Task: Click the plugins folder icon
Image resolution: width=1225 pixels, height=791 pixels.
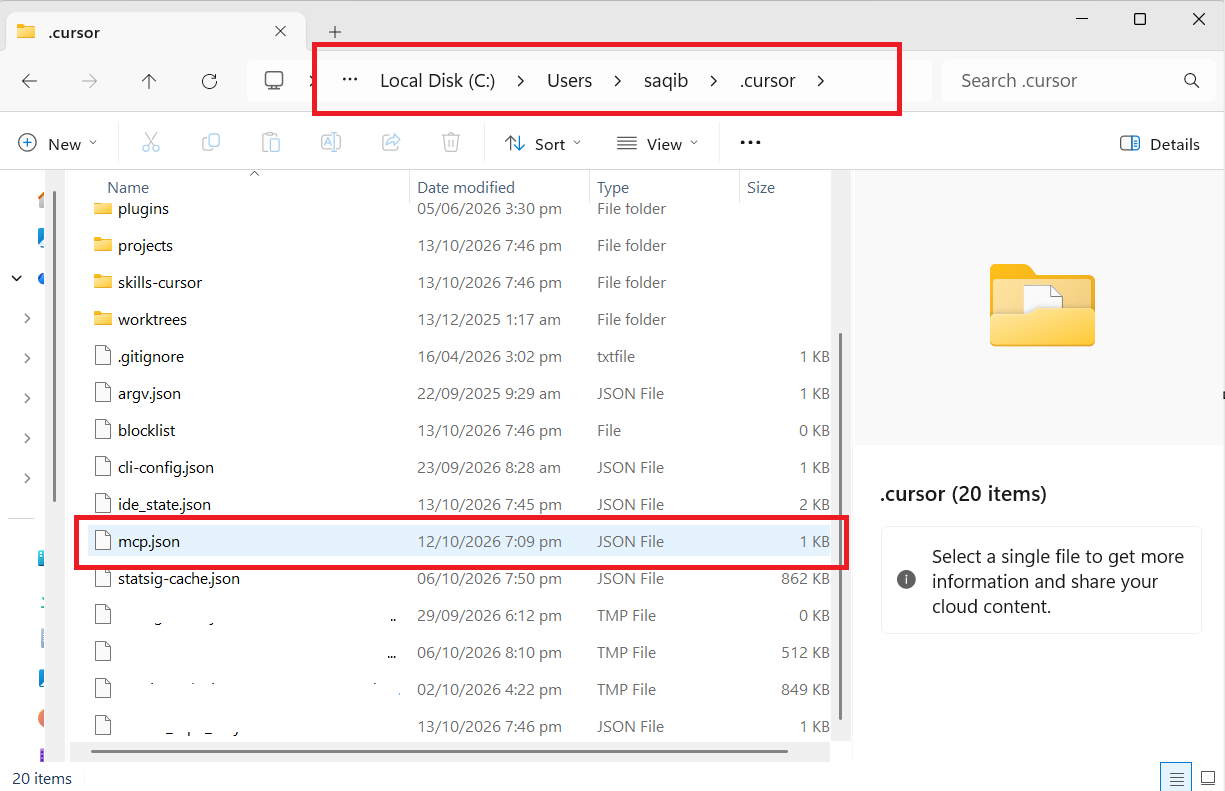Action: [x=102, y=208]
